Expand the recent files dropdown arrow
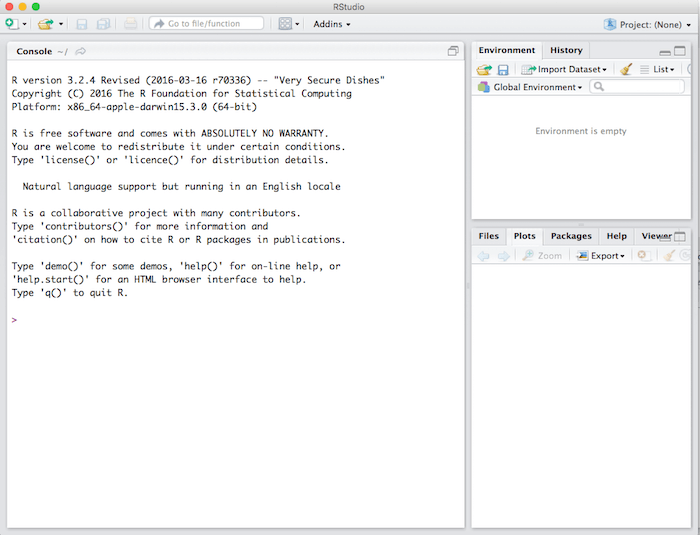The height and width of the screenshot is (535, 700). [61, 24]
